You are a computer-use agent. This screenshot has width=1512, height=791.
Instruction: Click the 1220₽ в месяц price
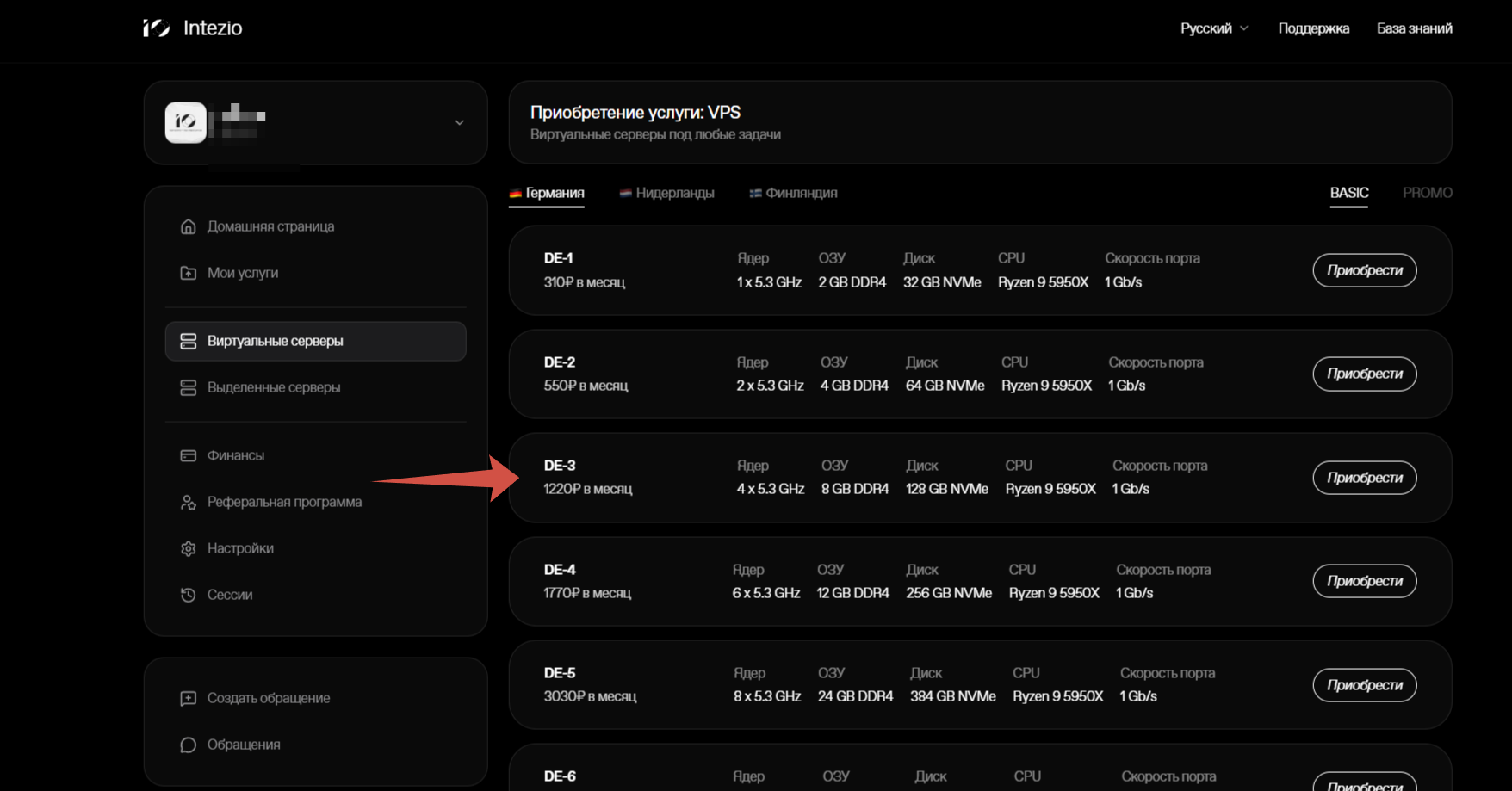[588, 489]
